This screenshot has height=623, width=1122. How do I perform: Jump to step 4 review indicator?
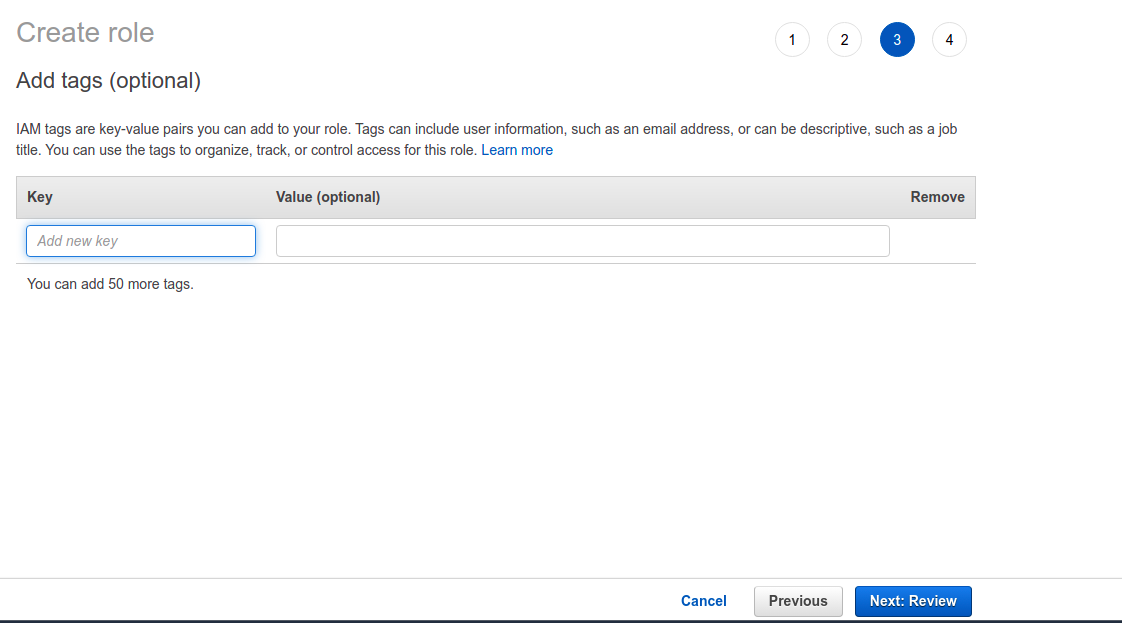click(x=950, y=40)
